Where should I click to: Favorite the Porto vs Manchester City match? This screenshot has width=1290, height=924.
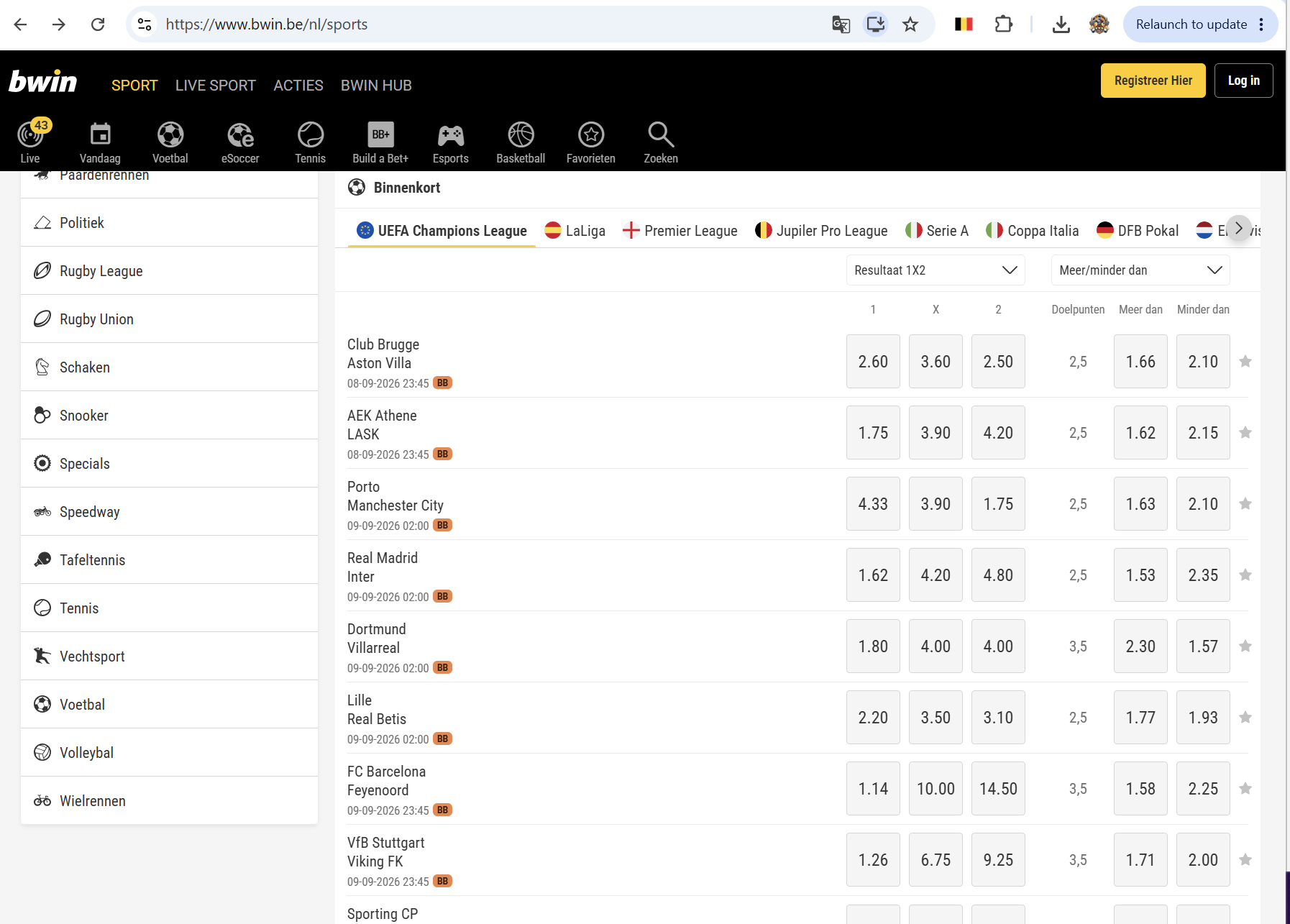[1245, 504]
